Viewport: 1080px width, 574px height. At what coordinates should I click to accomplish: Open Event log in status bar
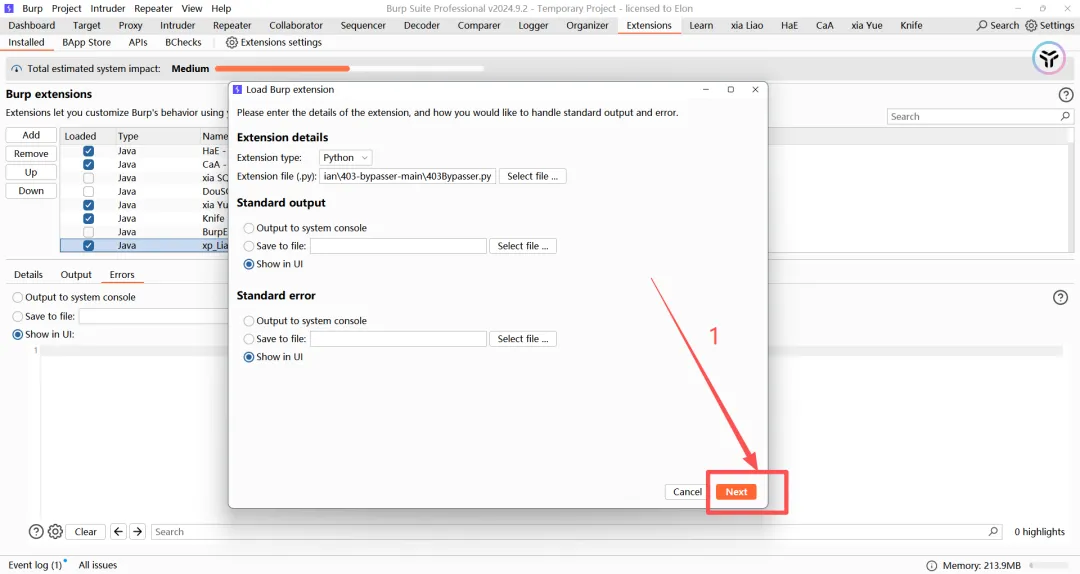coord(35,565)
